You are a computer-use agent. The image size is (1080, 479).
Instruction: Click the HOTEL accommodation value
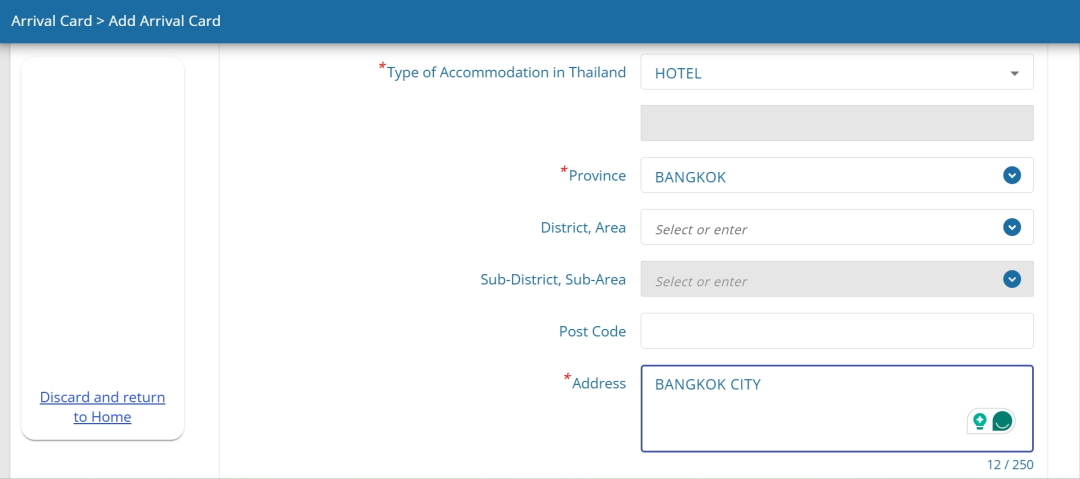pyautogui.click(x=678, y=74)
